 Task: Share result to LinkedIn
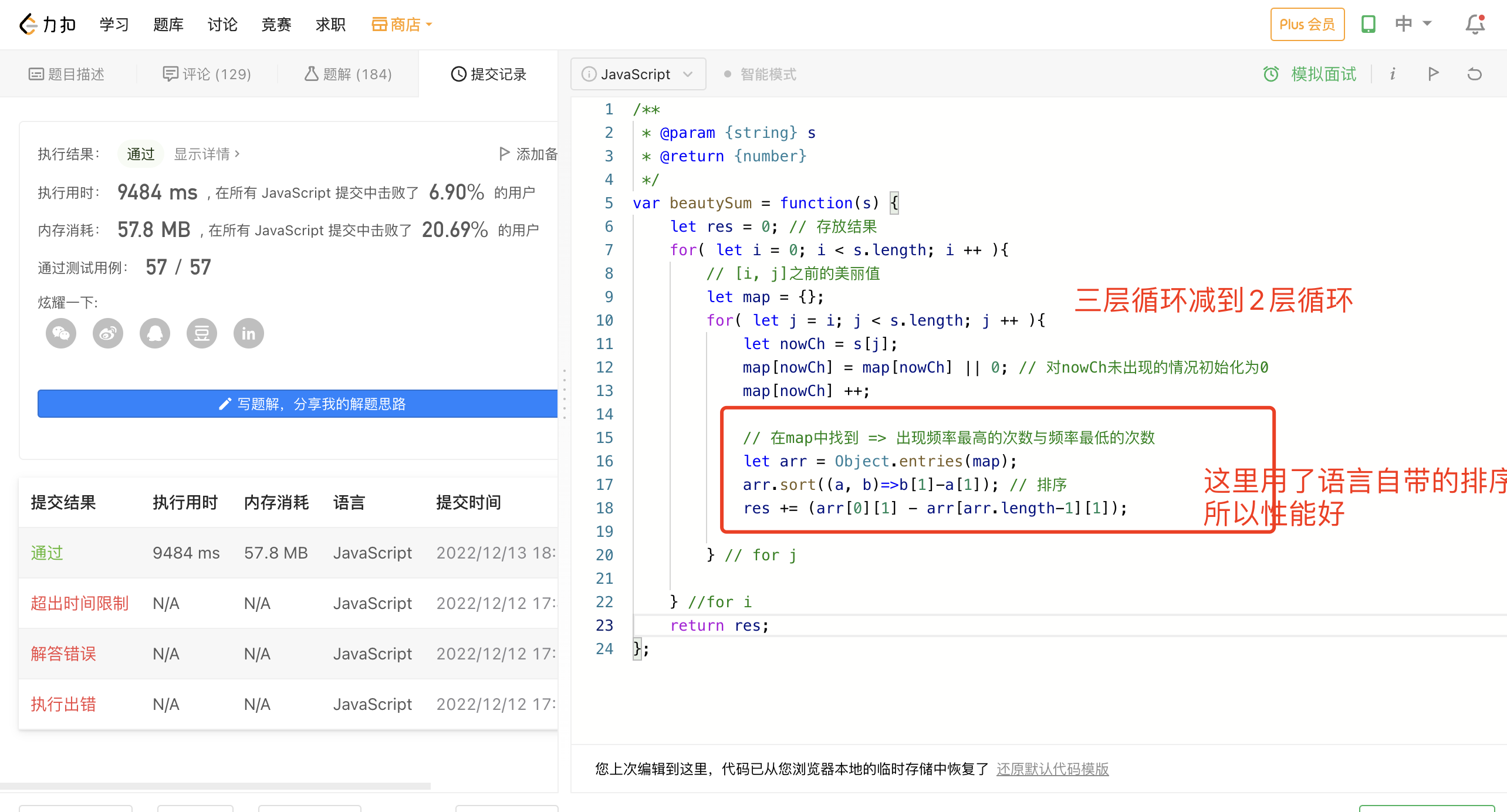249,333
